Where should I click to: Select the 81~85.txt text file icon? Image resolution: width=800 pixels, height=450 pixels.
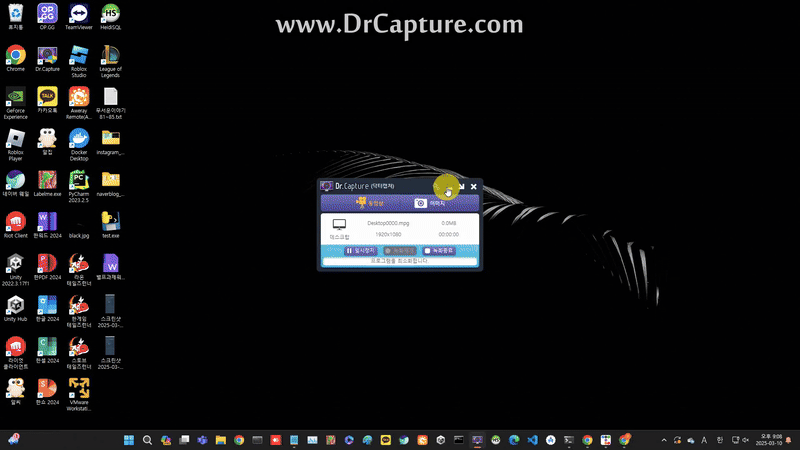tap(110, 103)
